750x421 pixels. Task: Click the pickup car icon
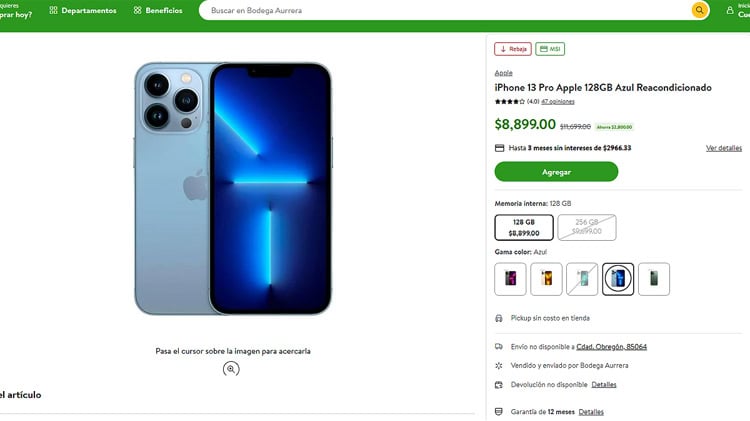tap(499, 318)
